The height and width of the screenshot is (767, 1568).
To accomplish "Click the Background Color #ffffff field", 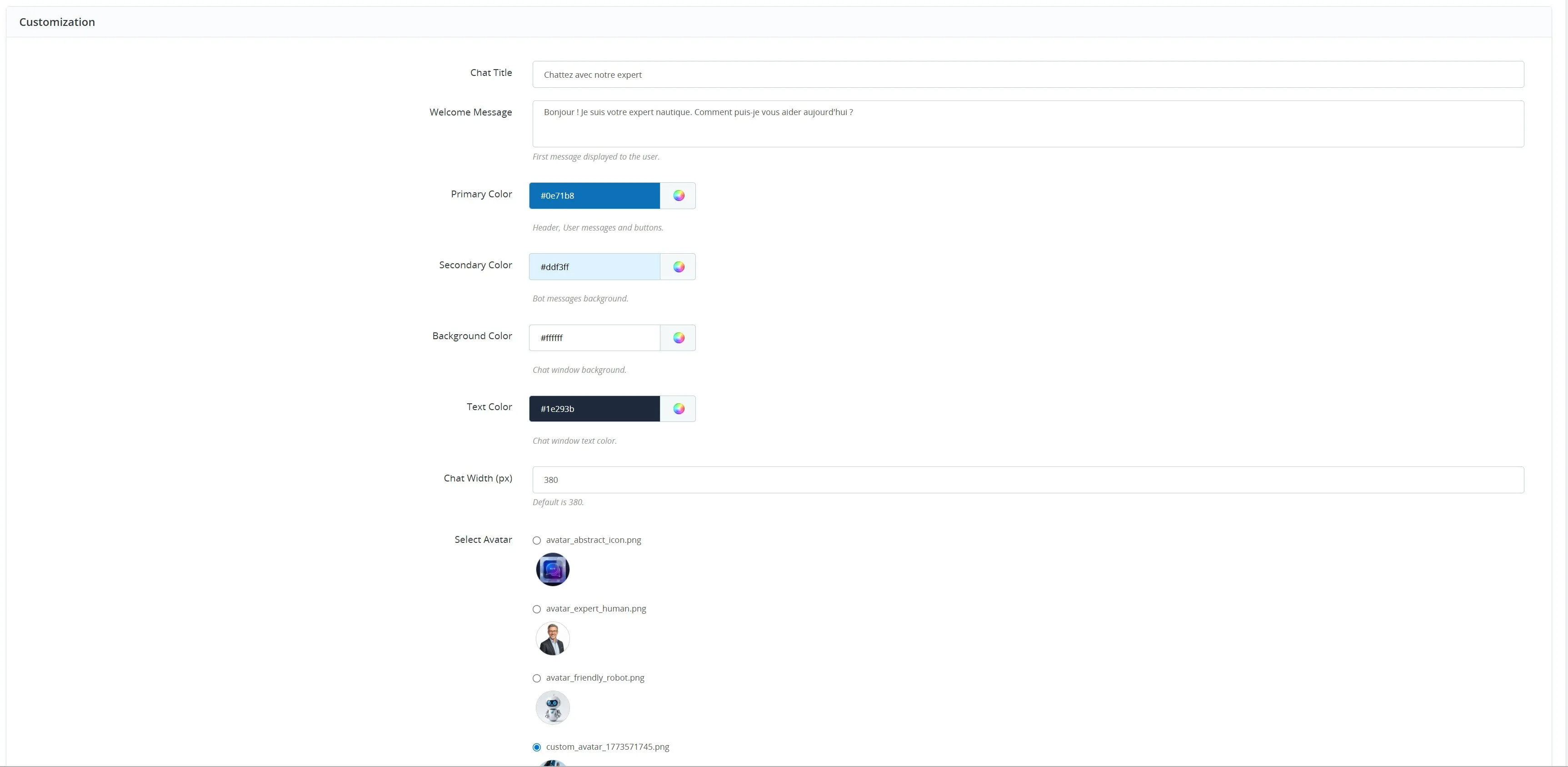I will pyautogui.click(x=594, y=338).
